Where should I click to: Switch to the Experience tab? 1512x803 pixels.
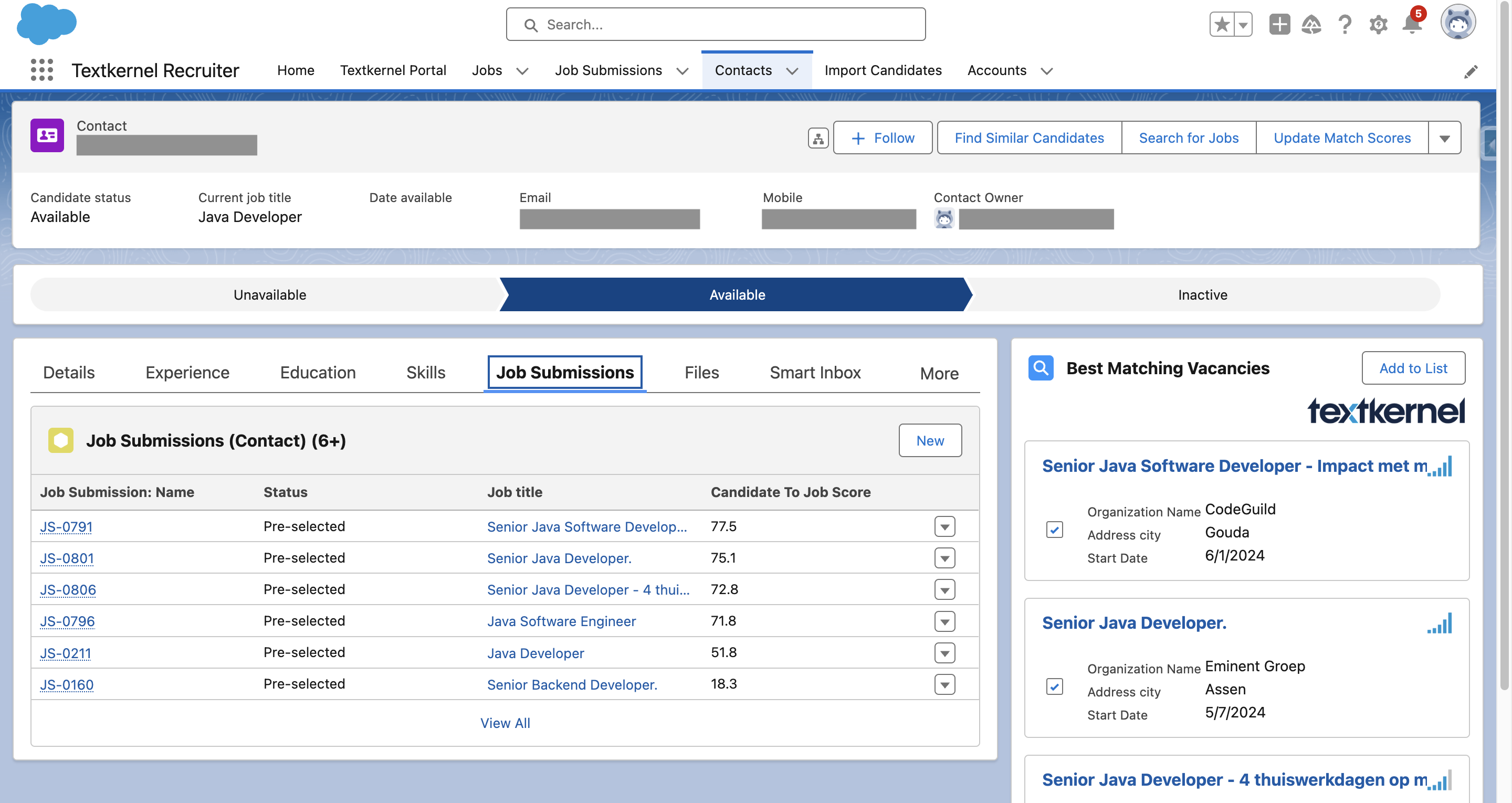(187, 372)
